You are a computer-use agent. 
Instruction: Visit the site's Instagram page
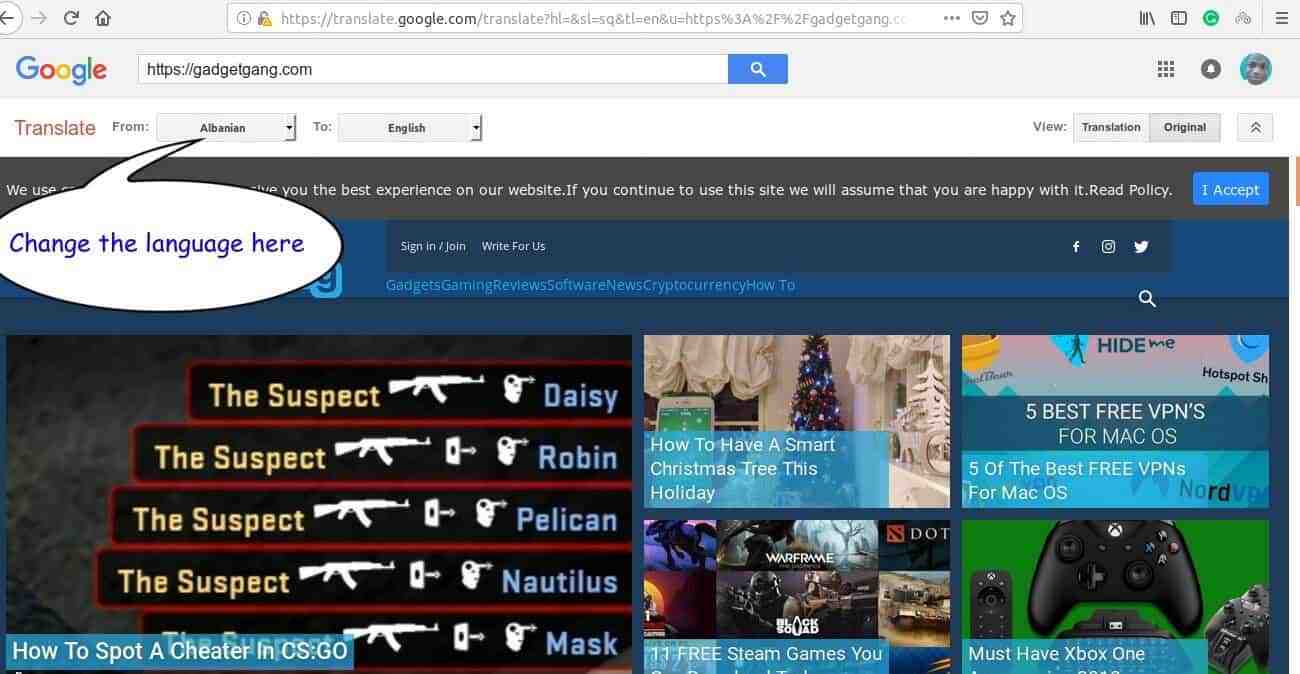(x=1108, y=246)
